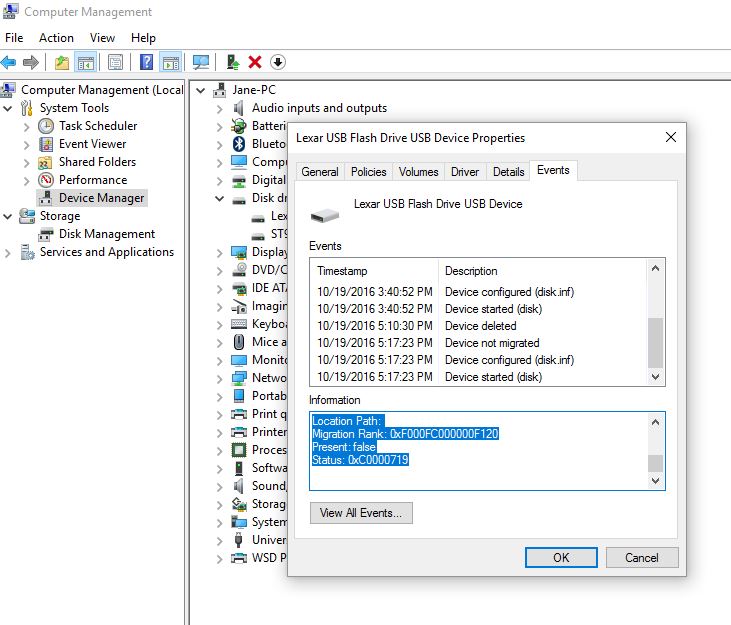Switch to the Volumes tab
This screenshot has width=731, height=625.
419,172
